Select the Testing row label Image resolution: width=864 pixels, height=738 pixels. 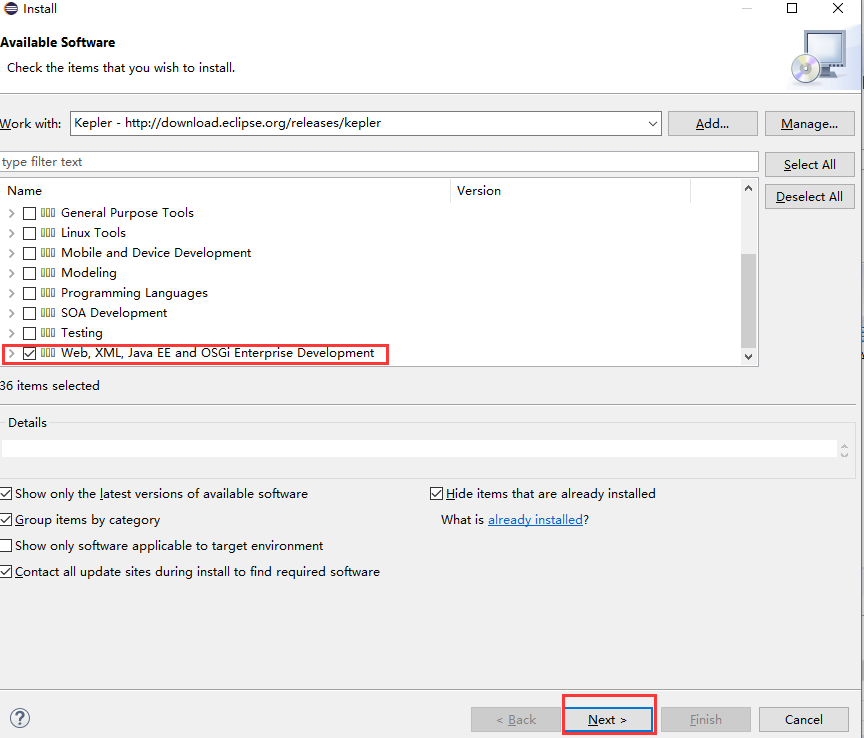click(x=82, y=333)
